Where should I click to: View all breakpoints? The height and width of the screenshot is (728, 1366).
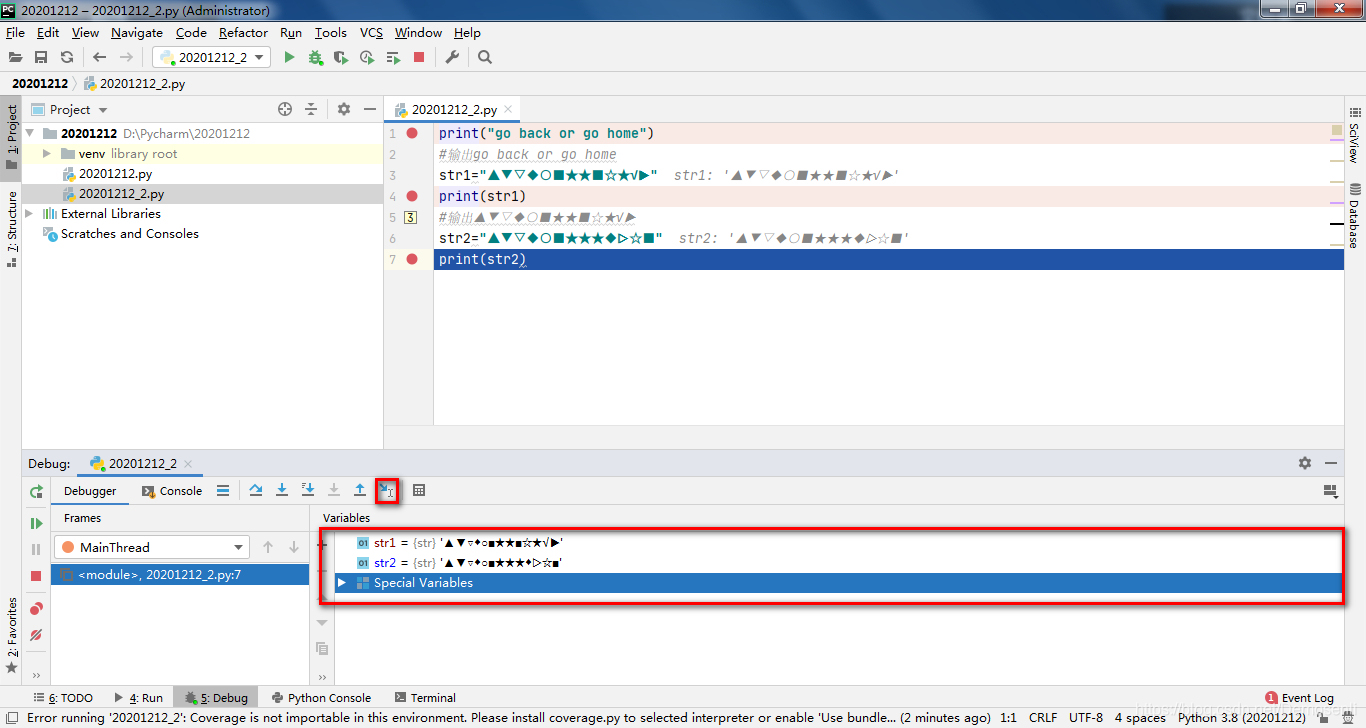point(36,608)
